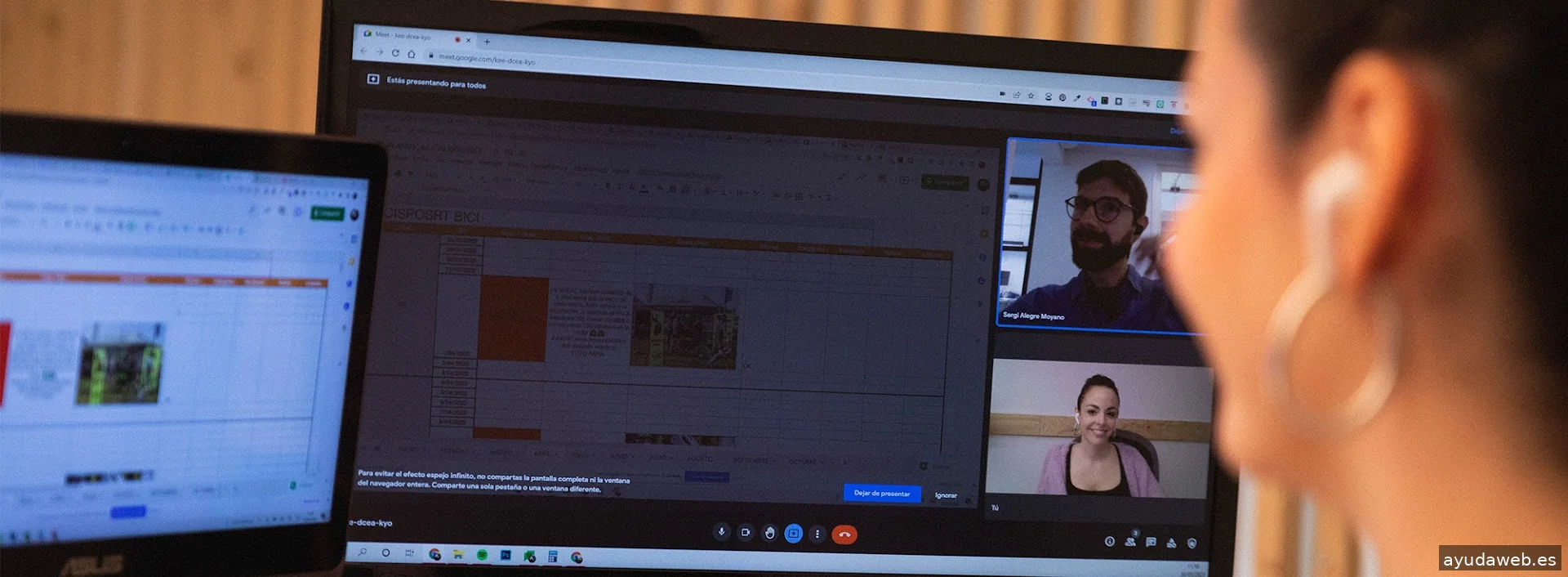Image resolution: width=1568 pixels, height=577 pixels.
Task: Open a new browser tab
Action: pyautogui.click(x=487, y=42)
